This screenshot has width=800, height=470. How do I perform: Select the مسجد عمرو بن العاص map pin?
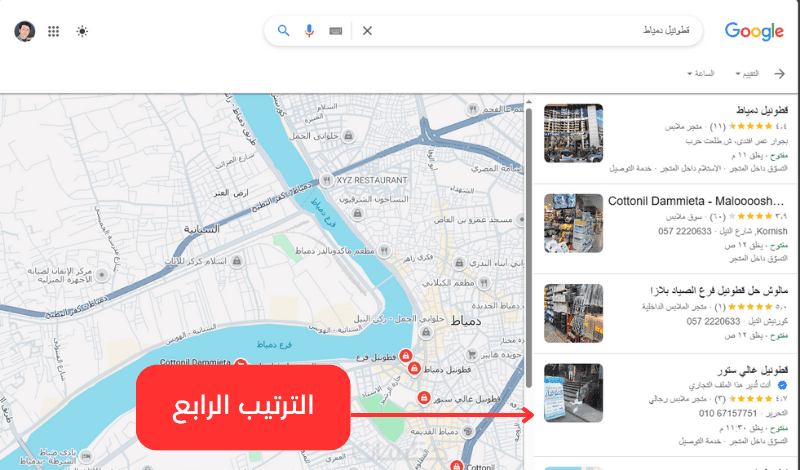[x=520, y=219]
